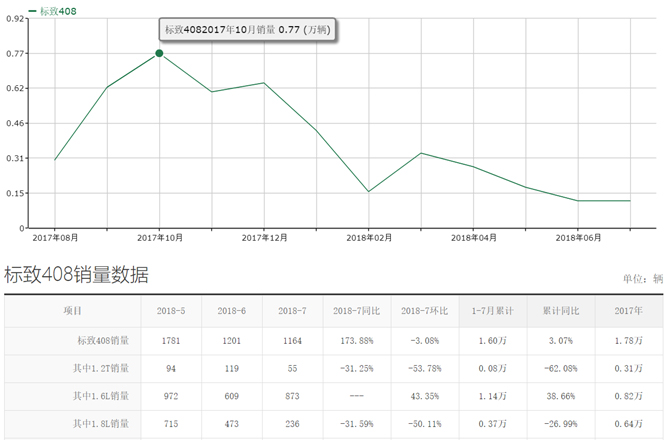Click the 94 cell in the 1.2T row
This screenshot has height=440, width=666.
coord(171,369)
